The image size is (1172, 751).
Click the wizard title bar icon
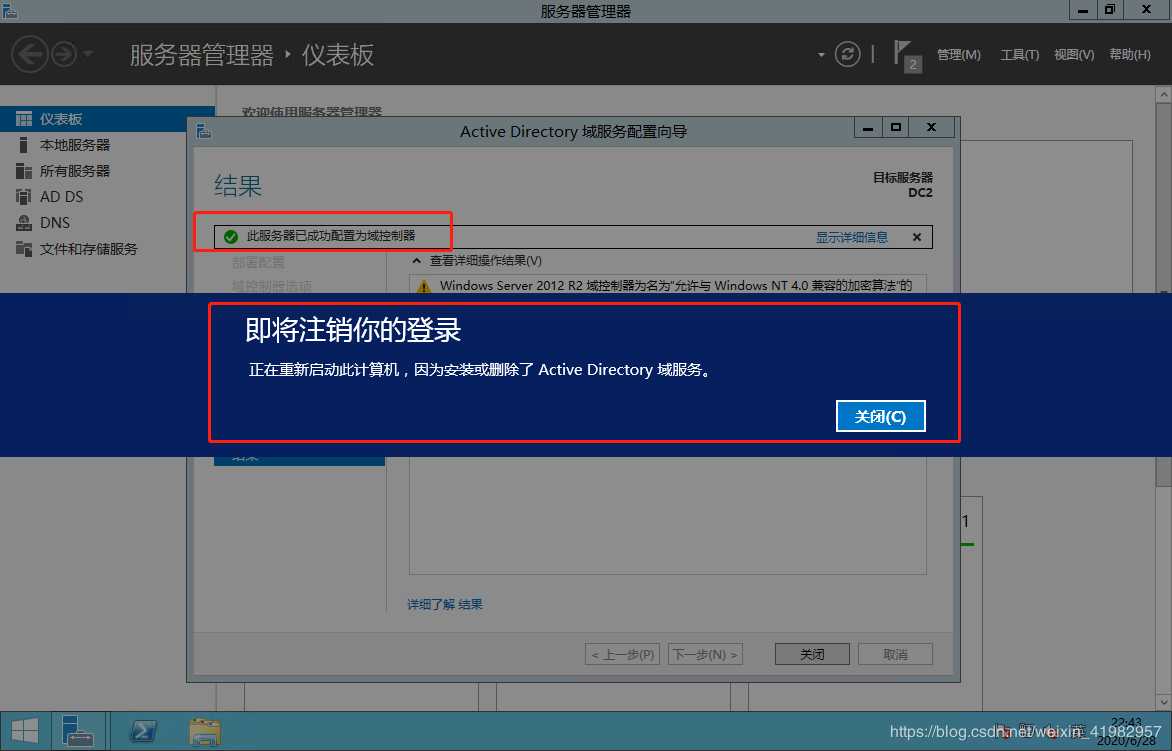pyautogui.click(x=203, y=132)
